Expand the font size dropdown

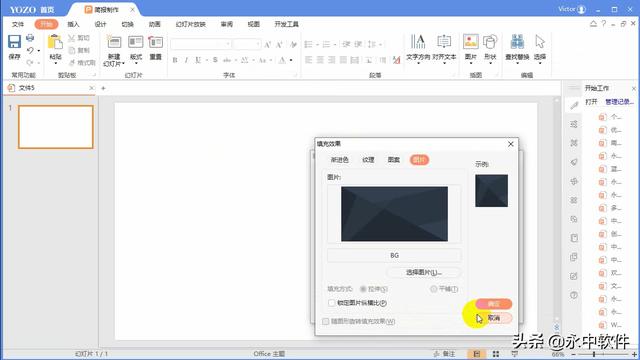[x=258, y=44]
